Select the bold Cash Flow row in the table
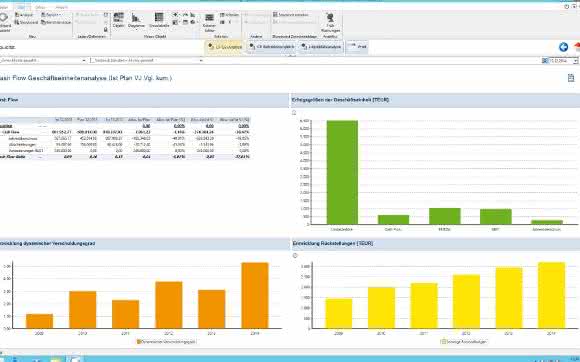Screen dimensions: 580x362 [x=125, y=132]
